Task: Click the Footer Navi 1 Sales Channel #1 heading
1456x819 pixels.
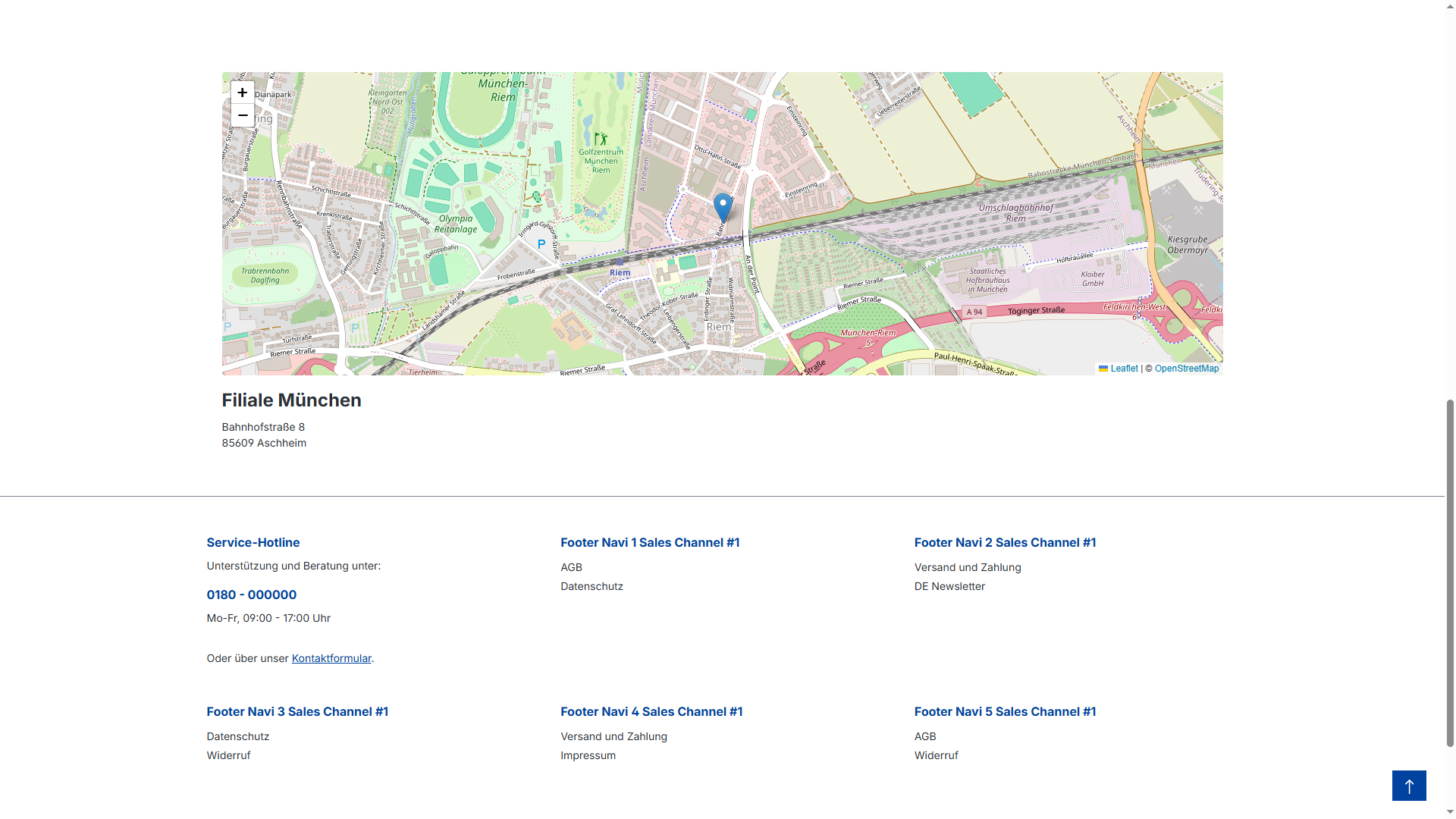Action: pyautogui.click(x=650, y=542)
